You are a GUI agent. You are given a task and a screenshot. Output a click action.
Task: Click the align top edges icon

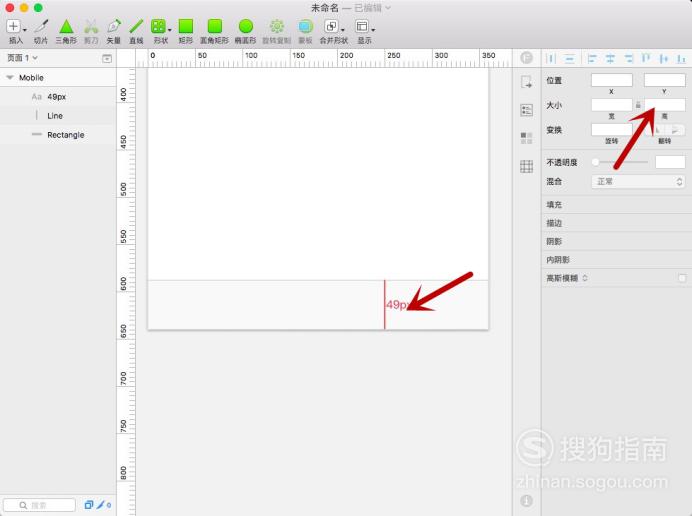(646, 58)
